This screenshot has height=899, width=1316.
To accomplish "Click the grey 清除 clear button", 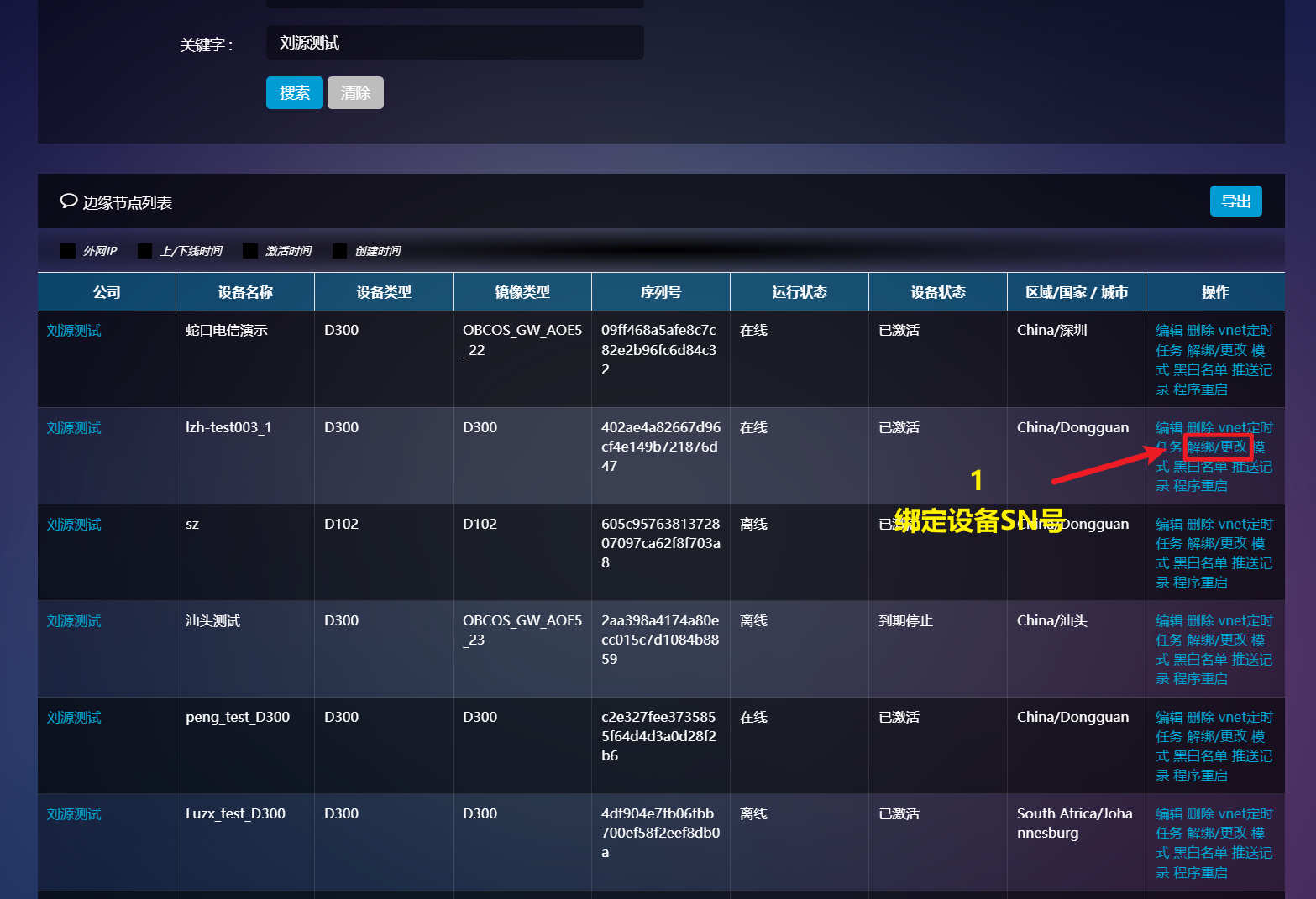I will tap(355, 93).
